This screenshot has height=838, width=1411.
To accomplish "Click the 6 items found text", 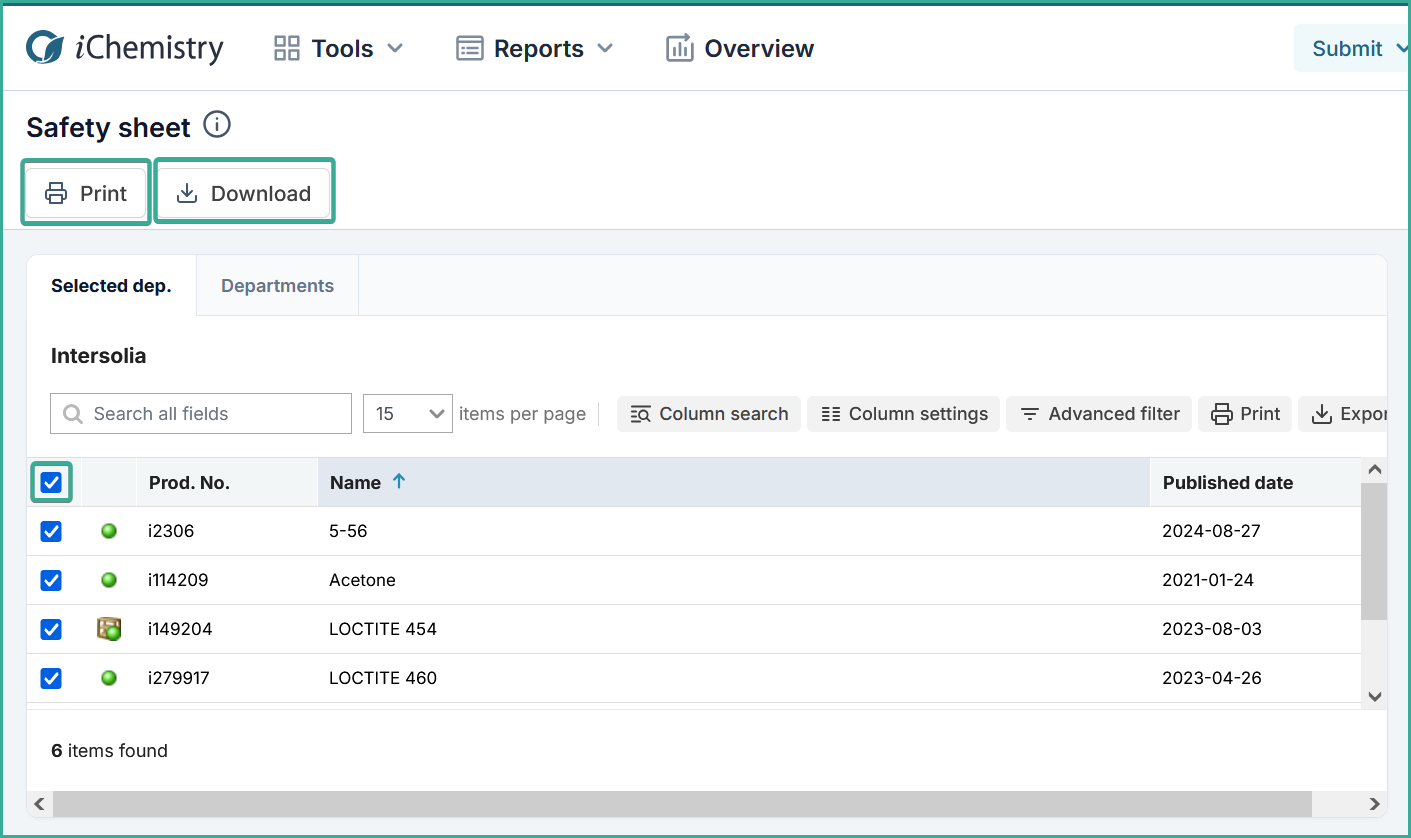I will point(109,751).
